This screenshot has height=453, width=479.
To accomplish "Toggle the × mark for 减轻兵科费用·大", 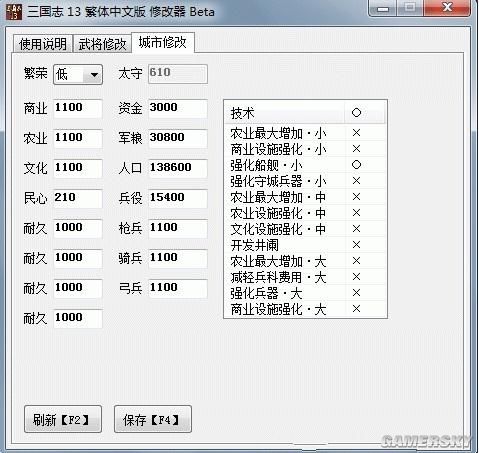I will coord(356,277).
